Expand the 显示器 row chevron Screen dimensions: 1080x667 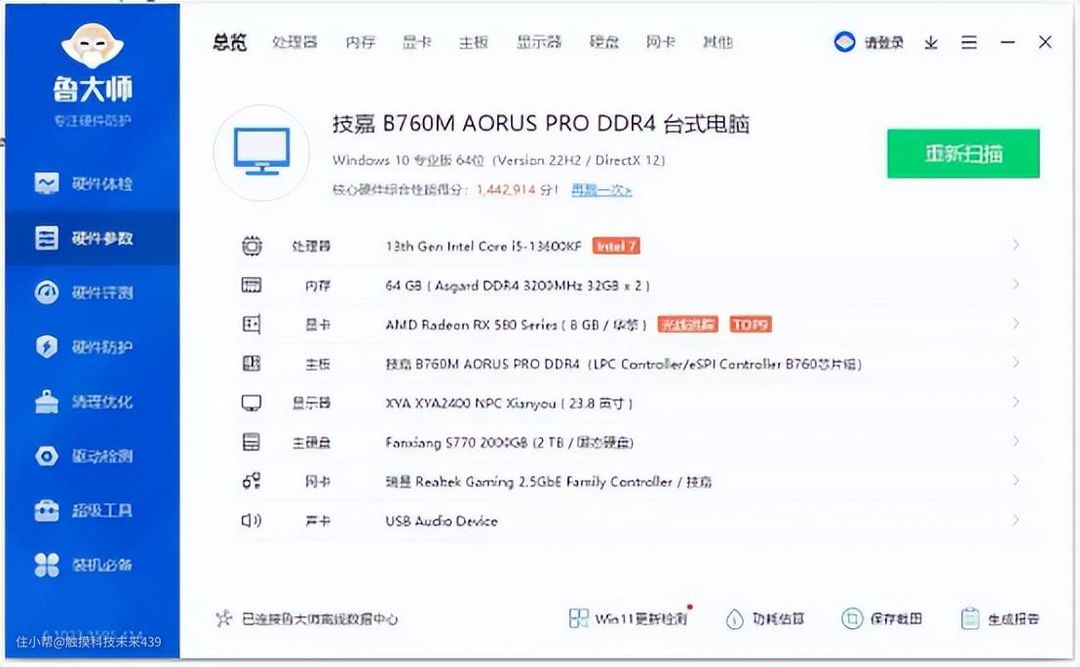coord(1015,402)
